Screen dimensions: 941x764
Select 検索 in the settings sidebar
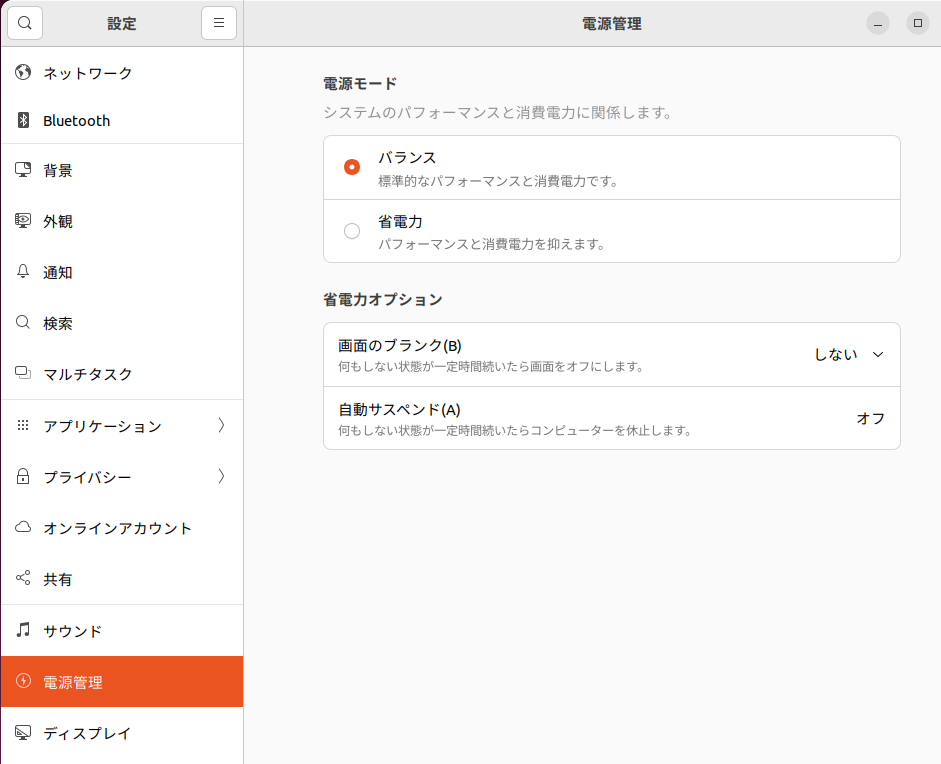click(58, 323)
